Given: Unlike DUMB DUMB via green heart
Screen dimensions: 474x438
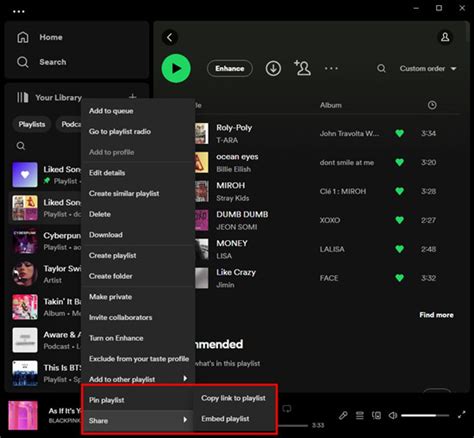Looking at the screenshot, I should click(x=399, y=220).
